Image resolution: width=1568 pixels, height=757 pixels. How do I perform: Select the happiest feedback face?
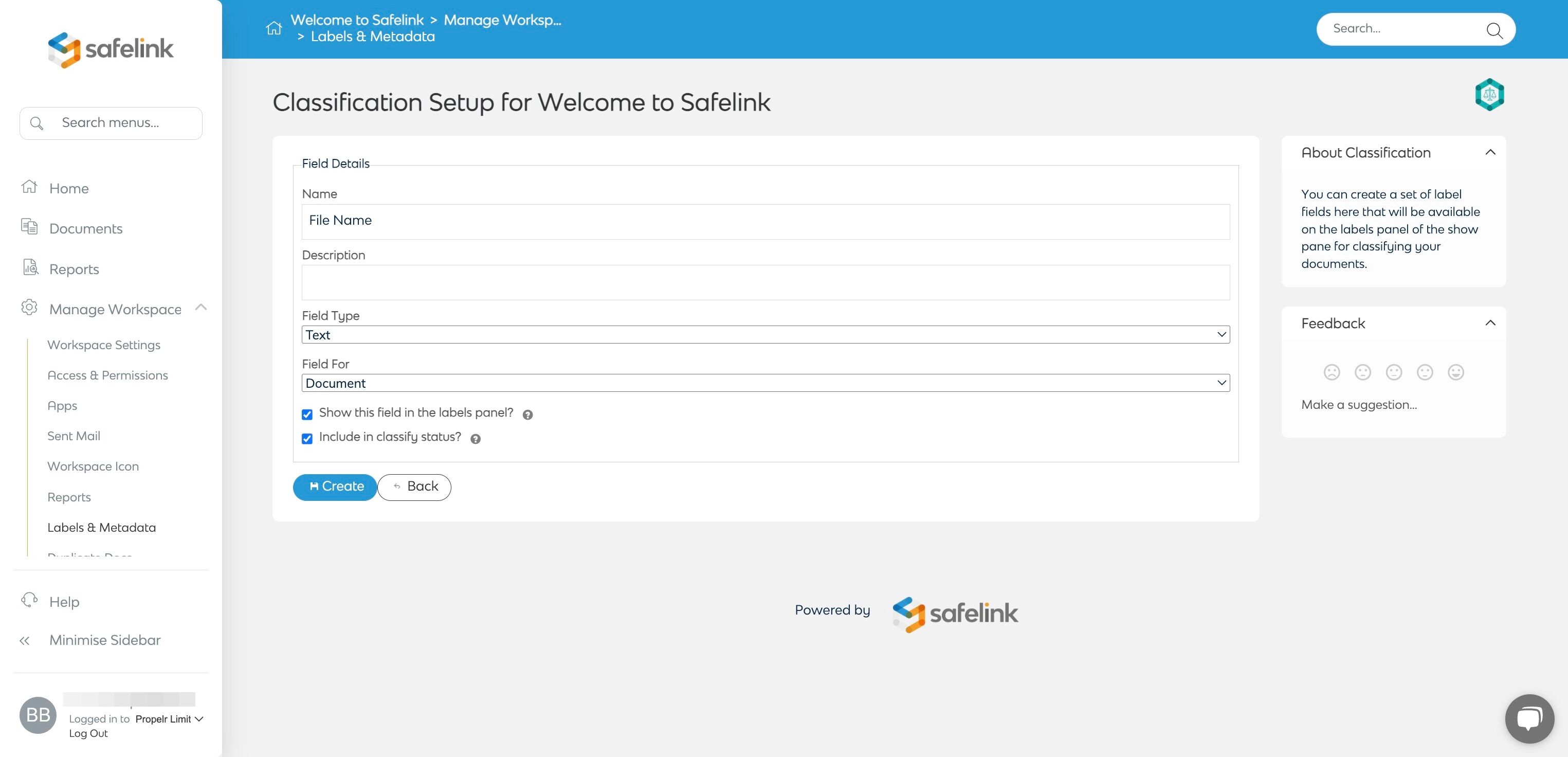(1455, 372)
